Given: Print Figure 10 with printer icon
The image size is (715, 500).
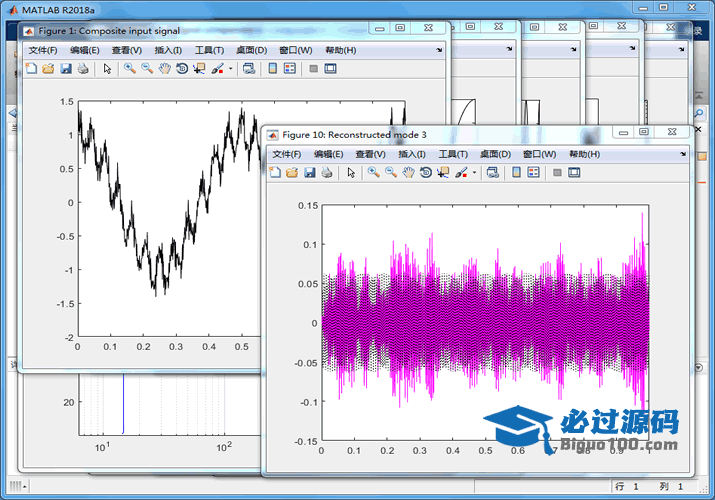Looking at the screenshot, I should (x=327, y=173).
